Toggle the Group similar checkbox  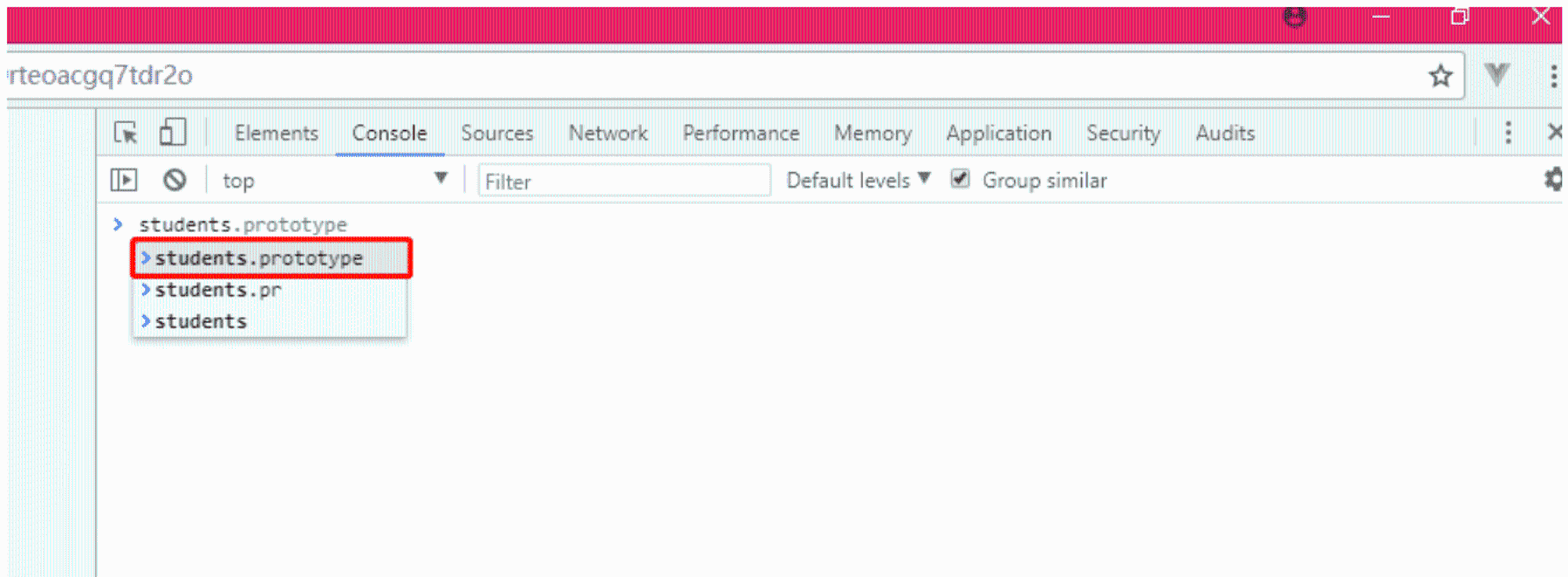tap(960, 180)
